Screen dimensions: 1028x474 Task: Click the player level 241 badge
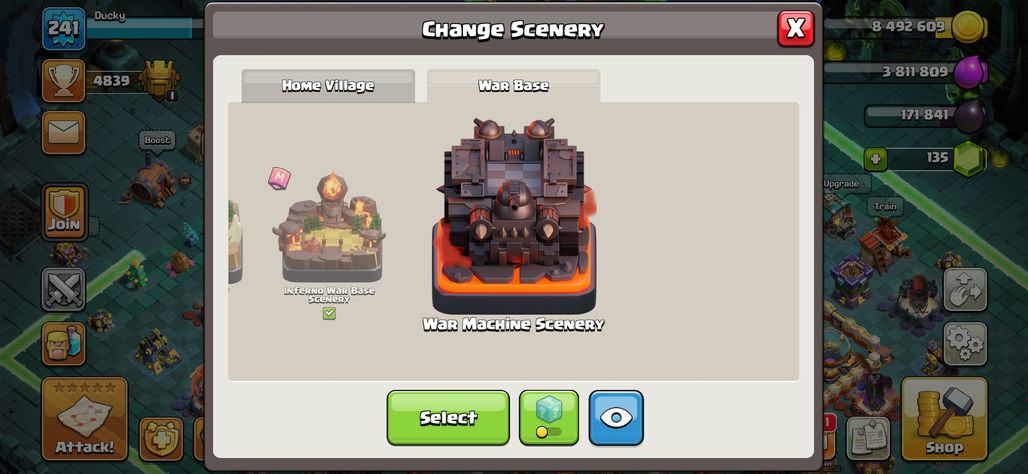64,29
